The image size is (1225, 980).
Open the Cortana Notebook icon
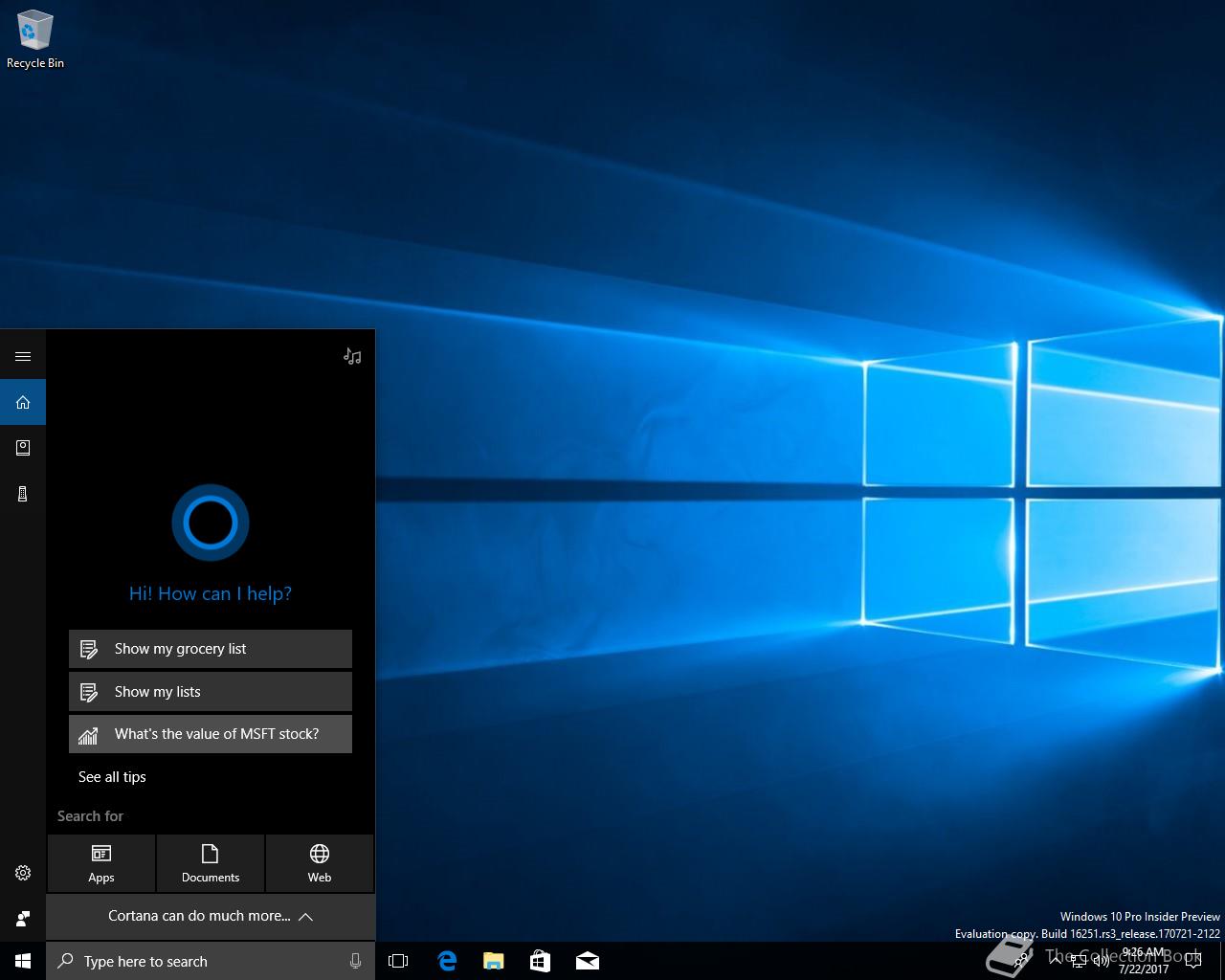23,448
